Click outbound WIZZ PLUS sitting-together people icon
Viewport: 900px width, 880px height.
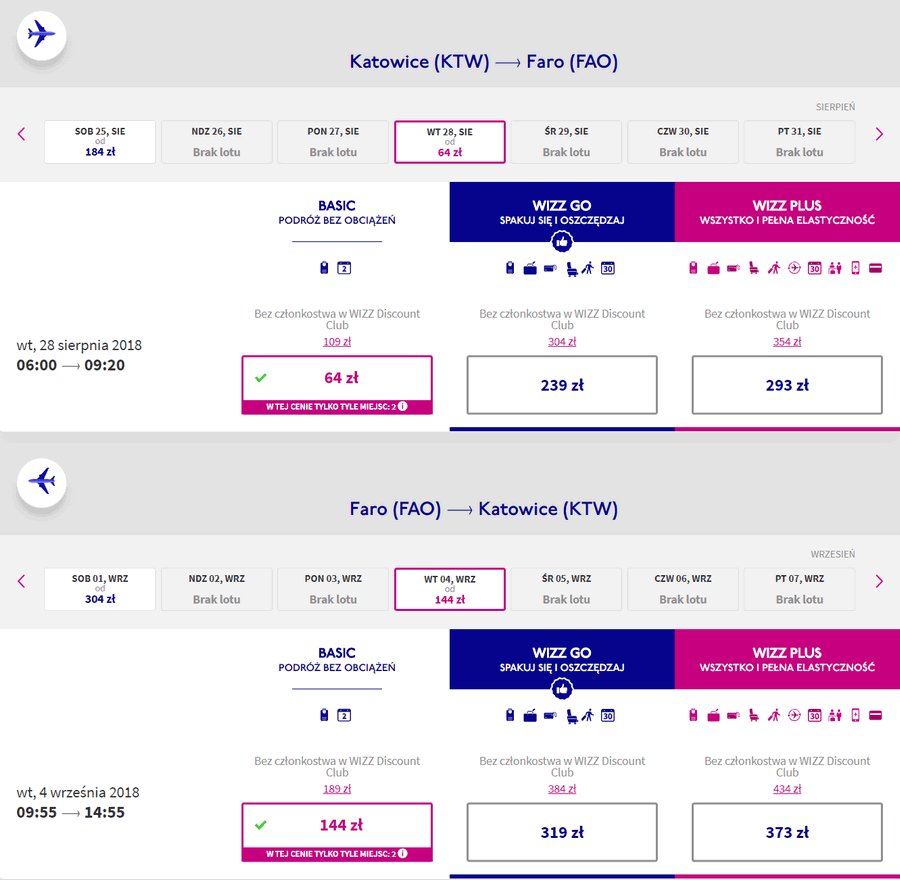click(x=835, y=268)
